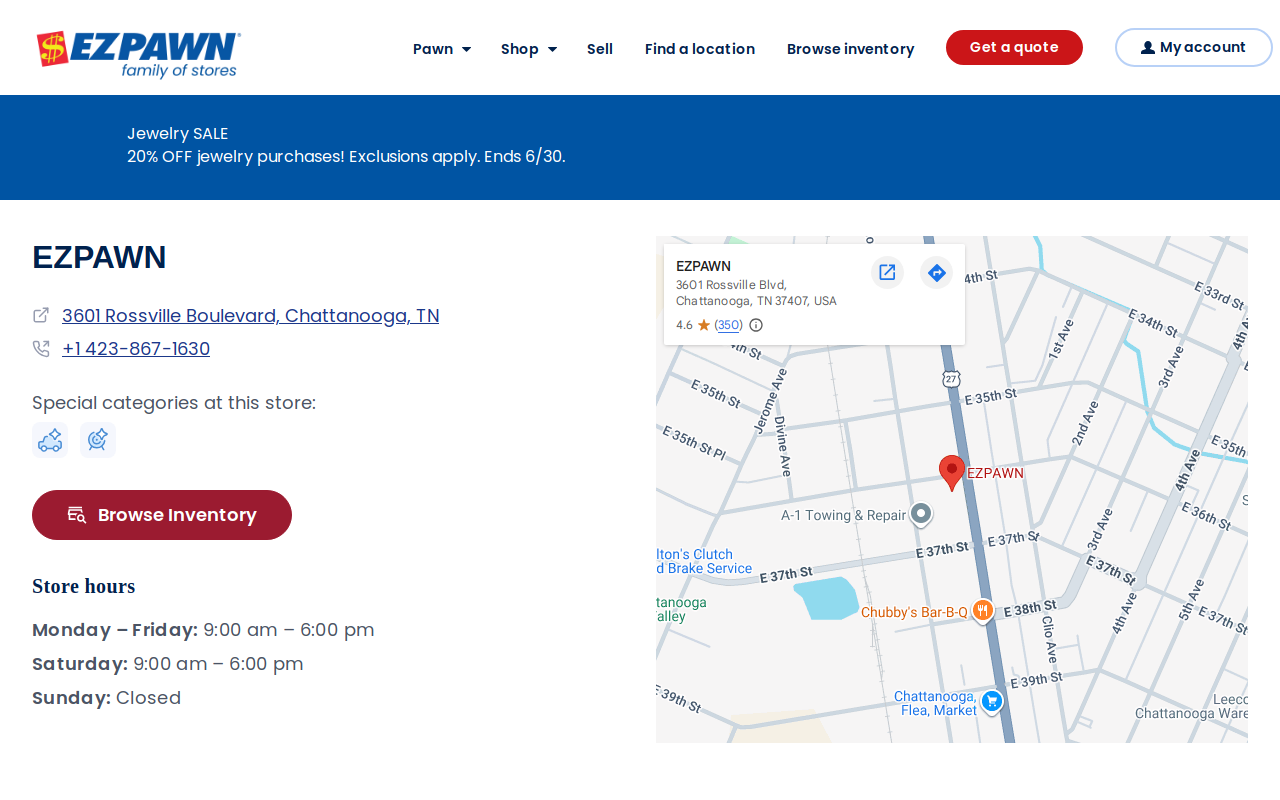Open the larger map view icon
The image size is (1280, 800).
pyautogui.click(x=887, y=272)
